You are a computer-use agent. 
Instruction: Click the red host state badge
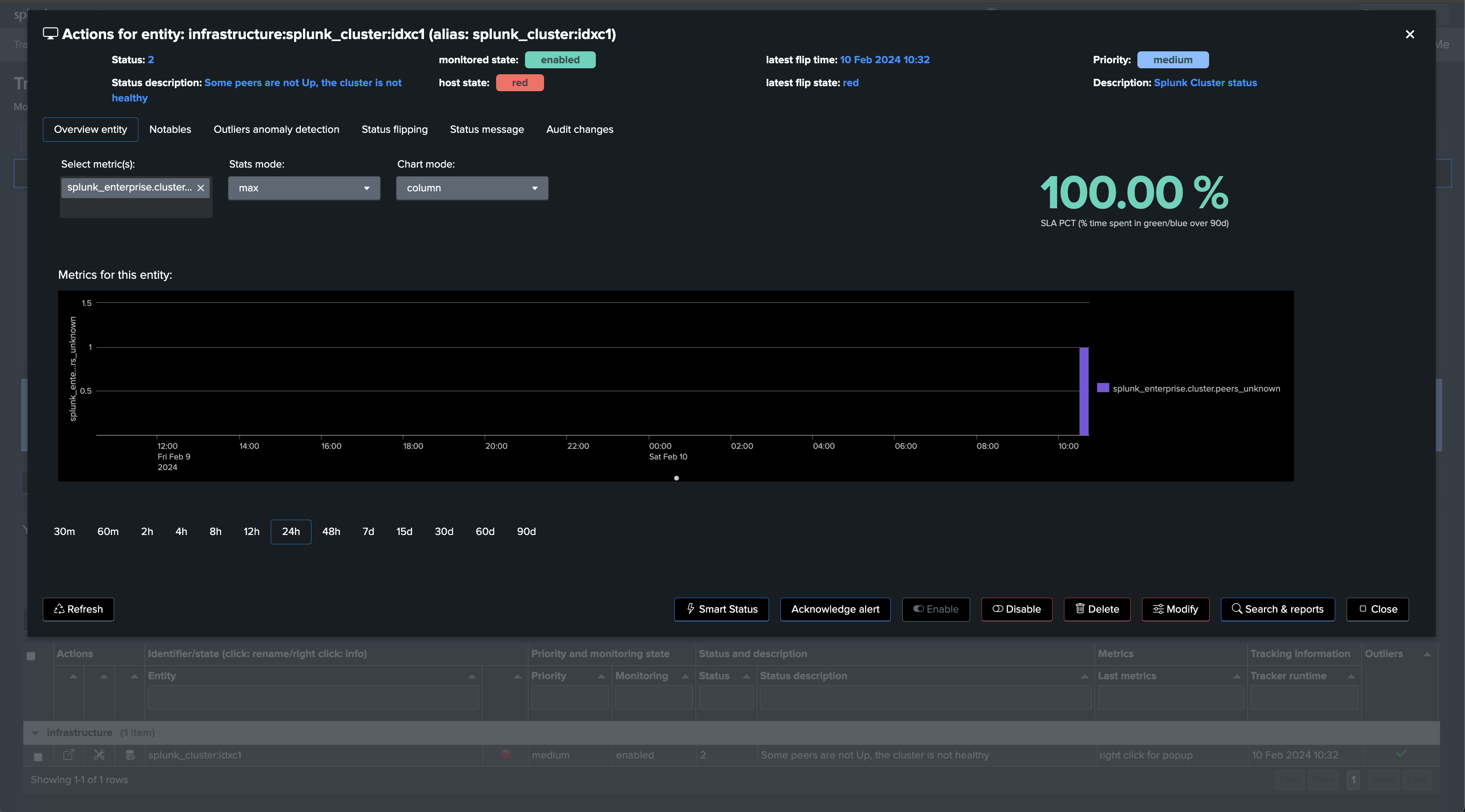click(x=520, y=83)
